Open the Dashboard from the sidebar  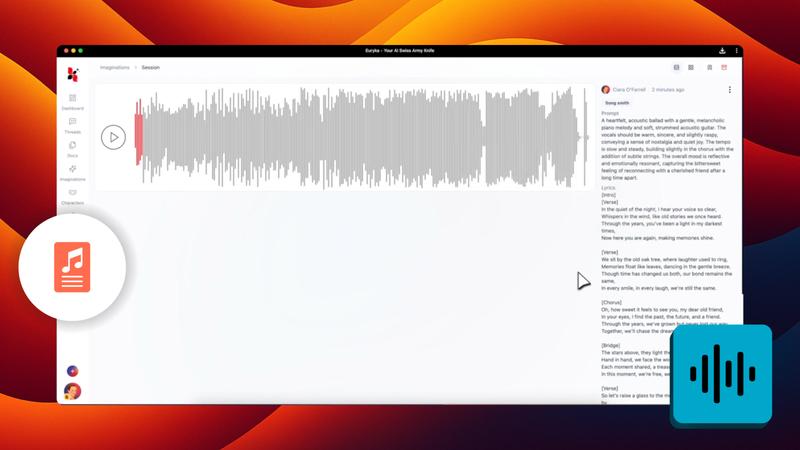click(x=72, y=102)
